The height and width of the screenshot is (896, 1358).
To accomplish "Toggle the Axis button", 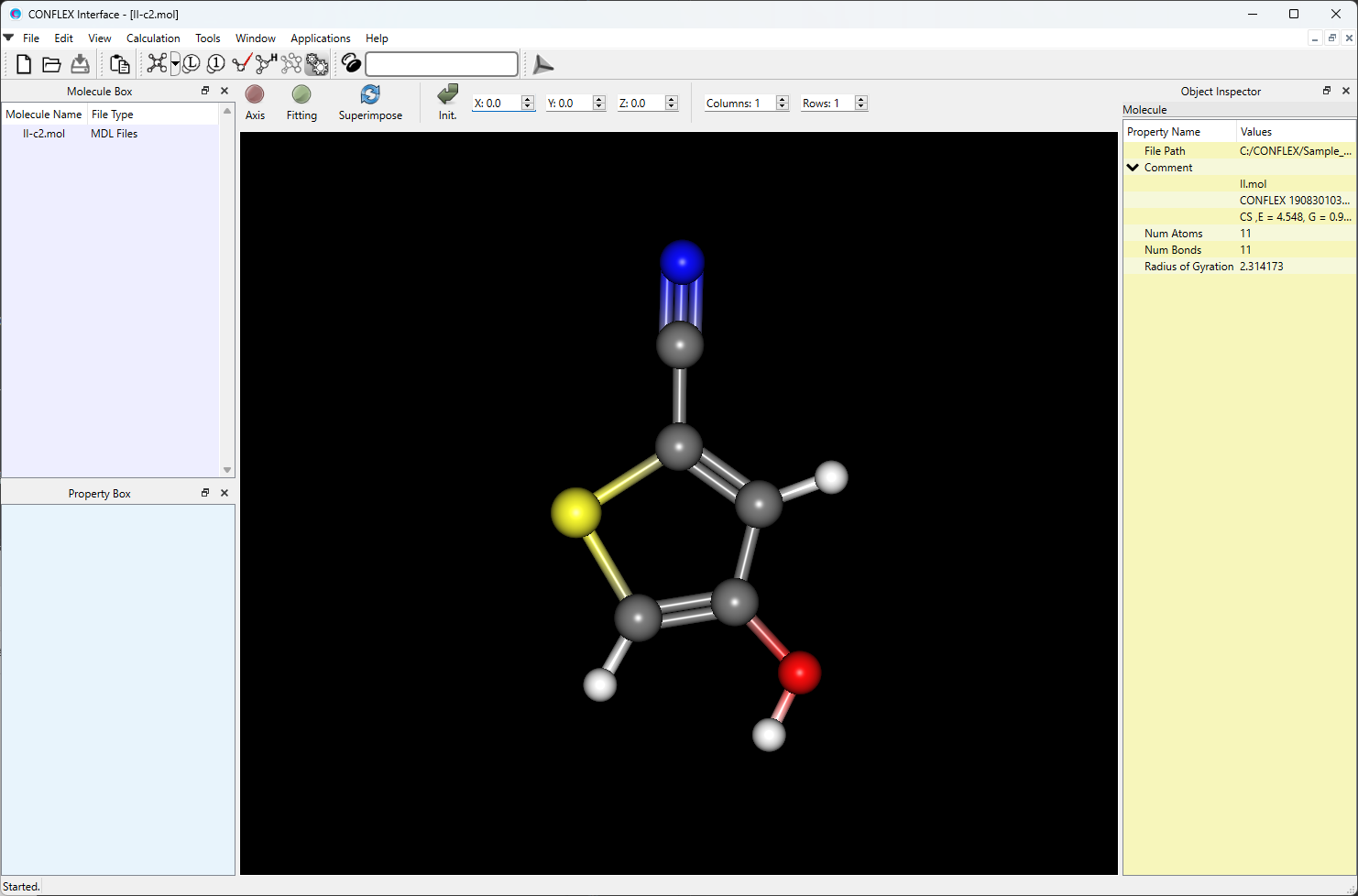I will pos(255,95).
